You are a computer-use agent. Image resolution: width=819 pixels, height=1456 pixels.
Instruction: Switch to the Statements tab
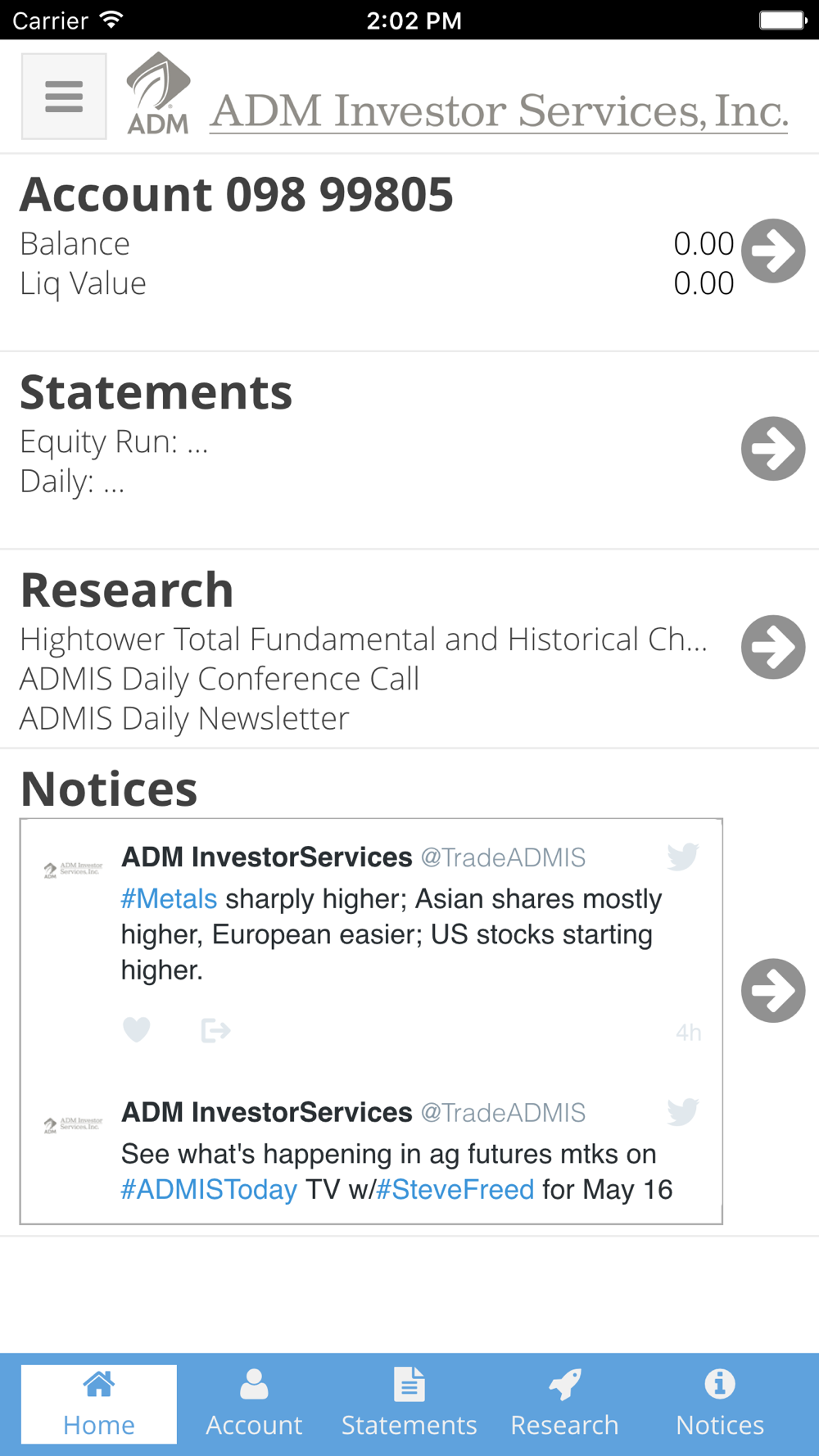pos(409,1404)
